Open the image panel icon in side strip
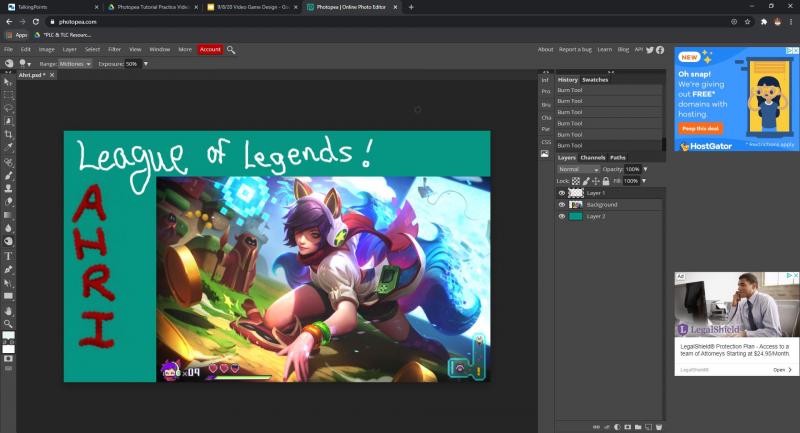This screenshot has height=433, width=800. (x=545, y=154)
